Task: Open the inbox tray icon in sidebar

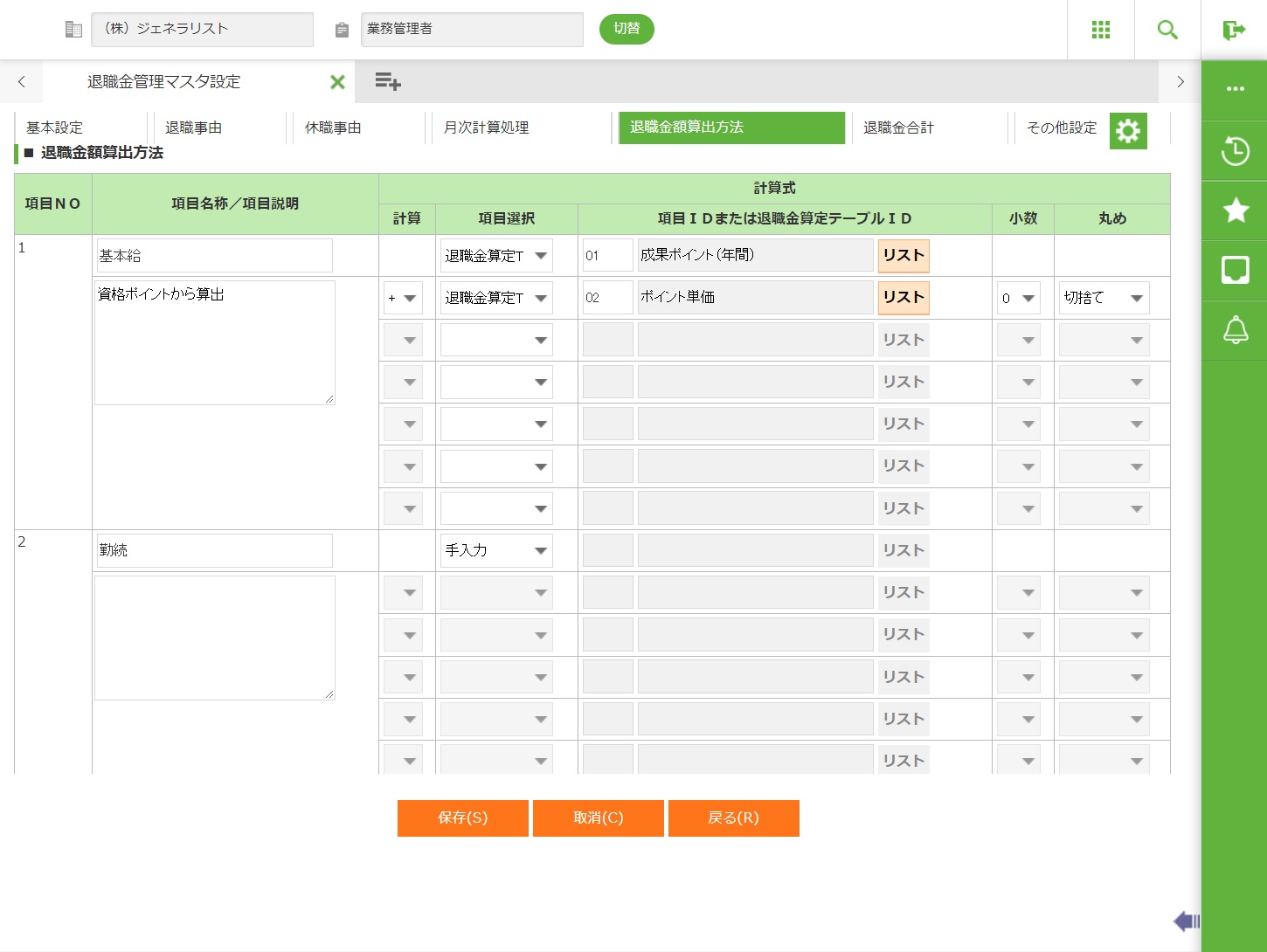Action: (x=1235, y=271)
